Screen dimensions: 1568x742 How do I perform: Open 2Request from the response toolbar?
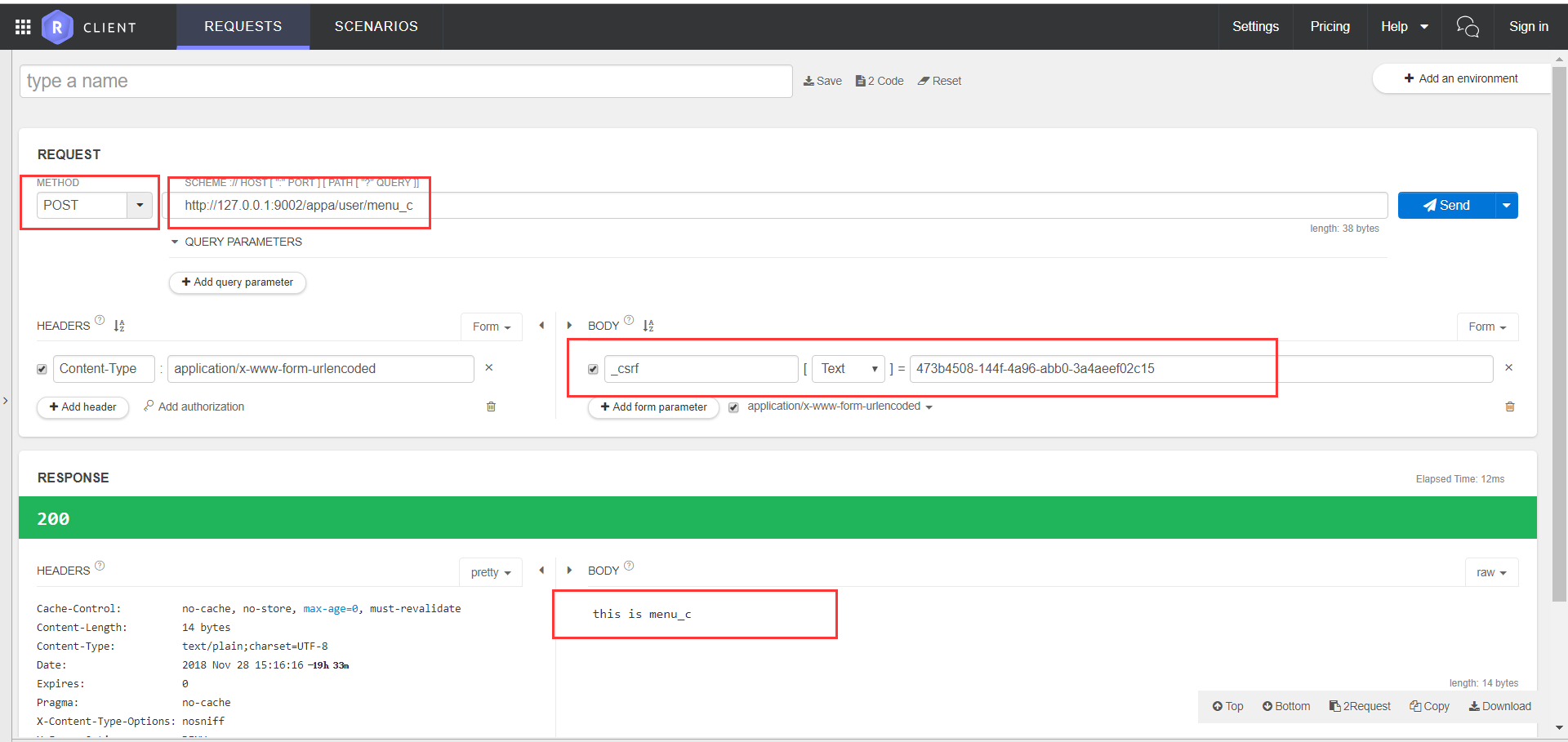click(x=1359, y=705)
